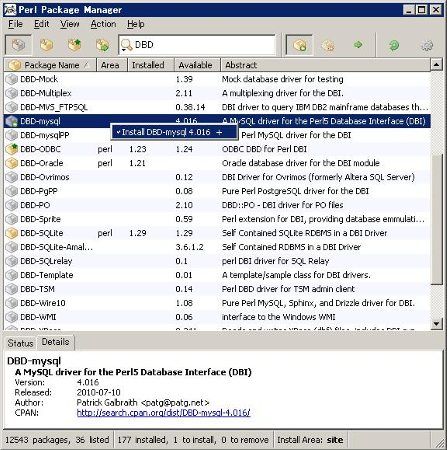447x450 pixels.
Task: Click the package icon beside DBD-PgPP
Action: coord(12,191)
